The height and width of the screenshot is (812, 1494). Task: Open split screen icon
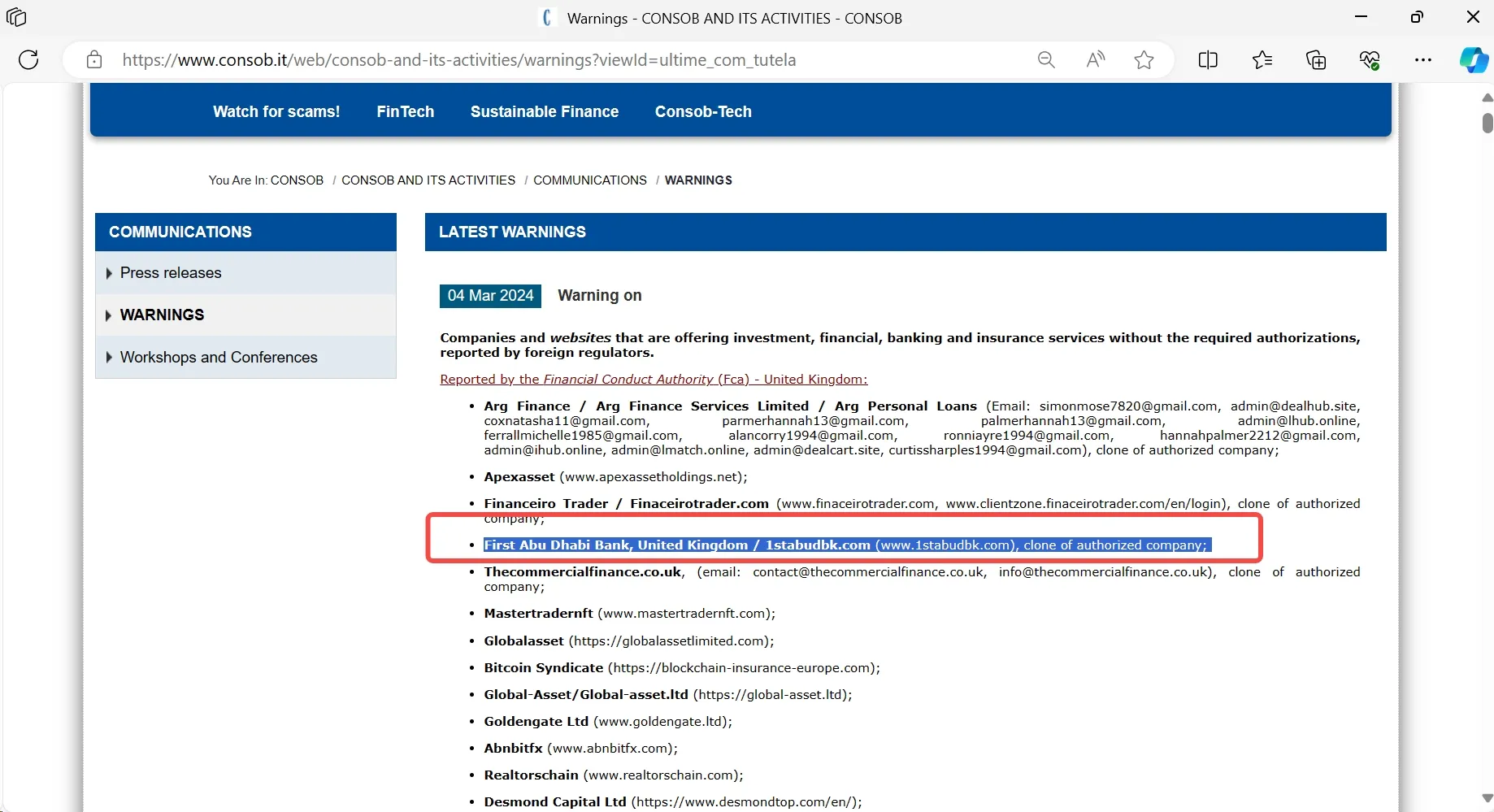tap(1208, 59)
